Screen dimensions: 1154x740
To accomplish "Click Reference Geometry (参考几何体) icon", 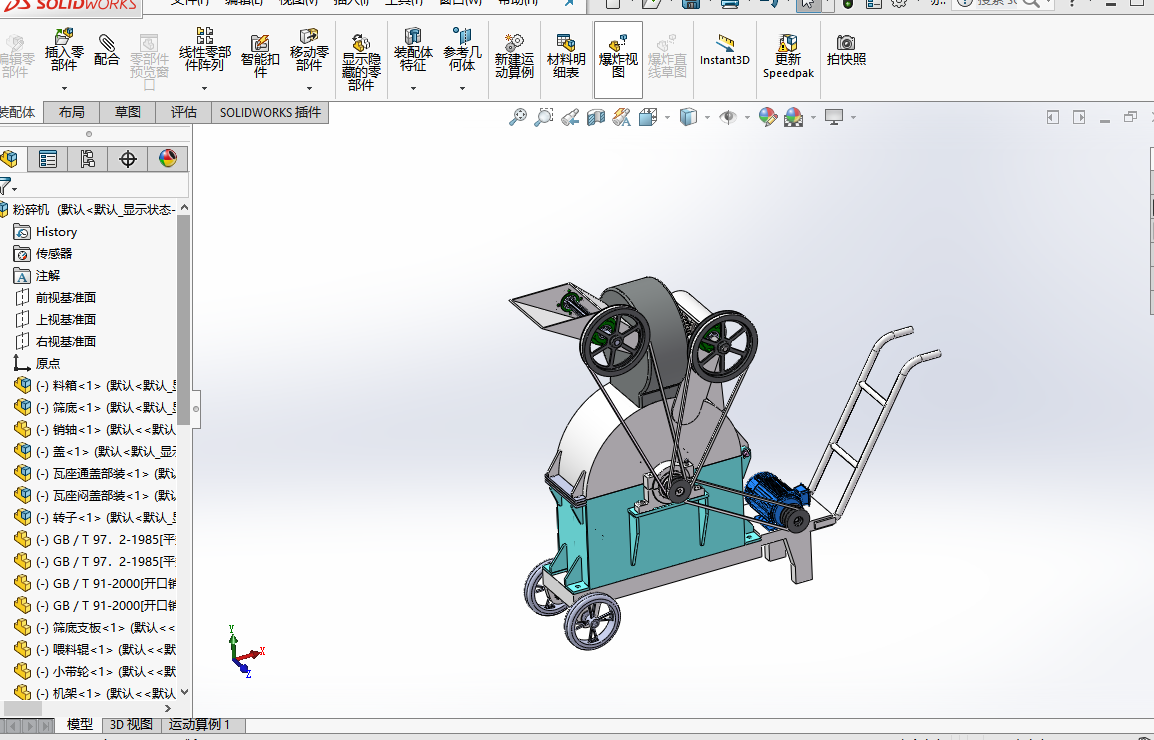I will click(x=462, y=50).
